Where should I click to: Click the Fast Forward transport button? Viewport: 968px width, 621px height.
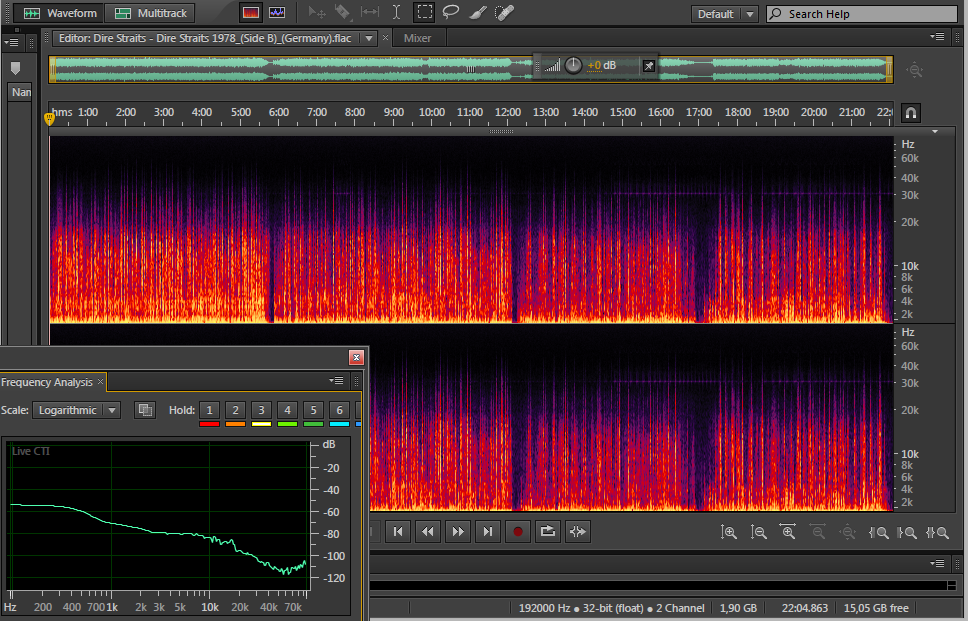point(458,531)
